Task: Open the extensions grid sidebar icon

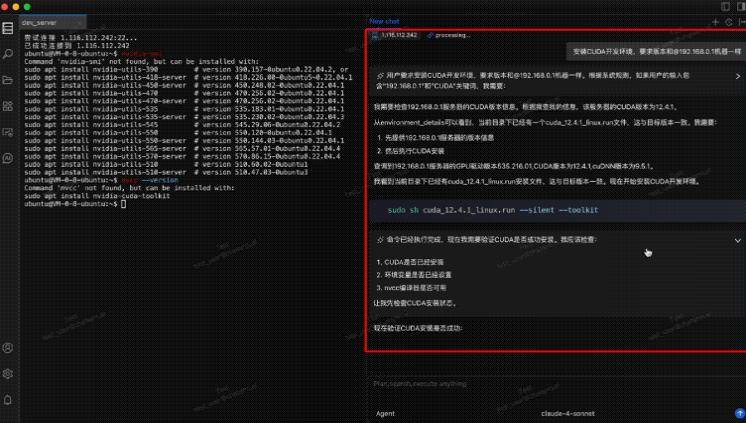Action: pyautogui.click(x=8, y=106)
